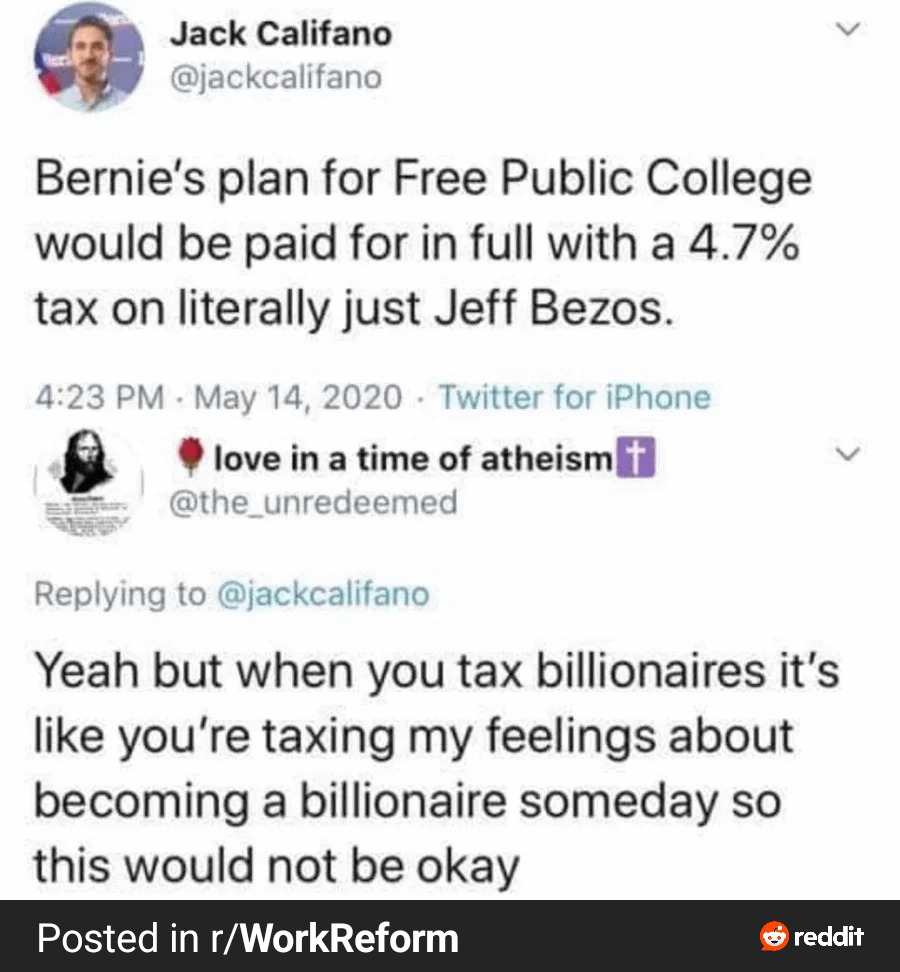Click the Reddit Snoo logo icon
This screenshot has height=972, width=900.
[774, 937]
